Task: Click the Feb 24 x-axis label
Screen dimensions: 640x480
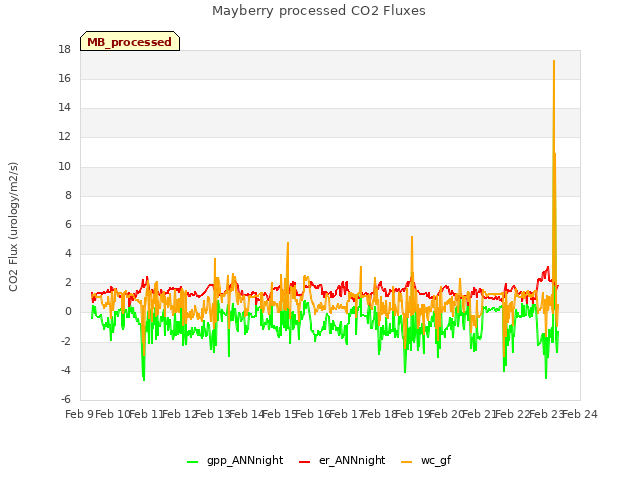Action: pos(580,414)
